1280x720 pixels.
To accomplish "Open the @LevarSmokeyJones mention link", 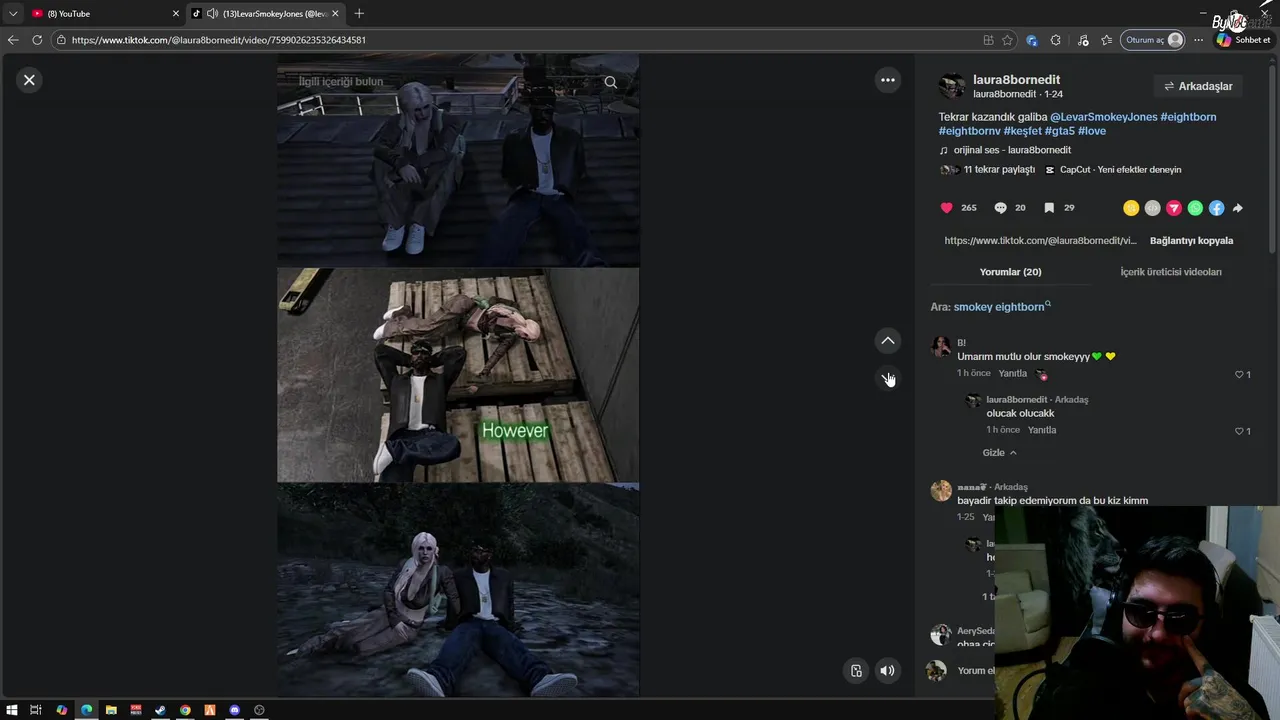I will pyautogui.click(x=1103, y=117).
